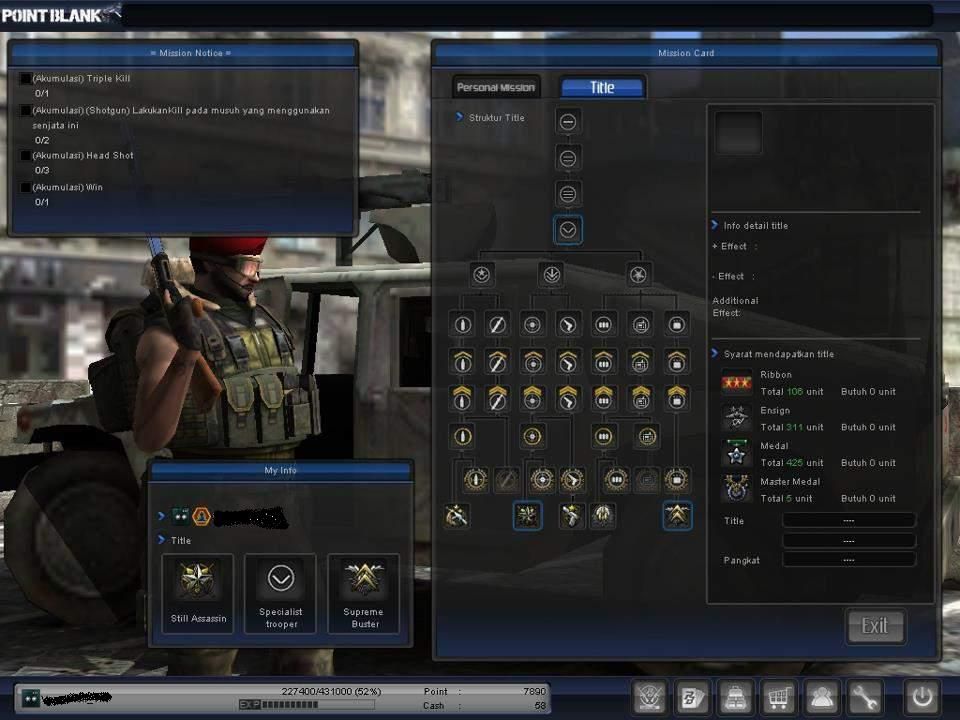Open the clan emblem menu in bottom bar
The image size is (960, 720).
[650, 697]
